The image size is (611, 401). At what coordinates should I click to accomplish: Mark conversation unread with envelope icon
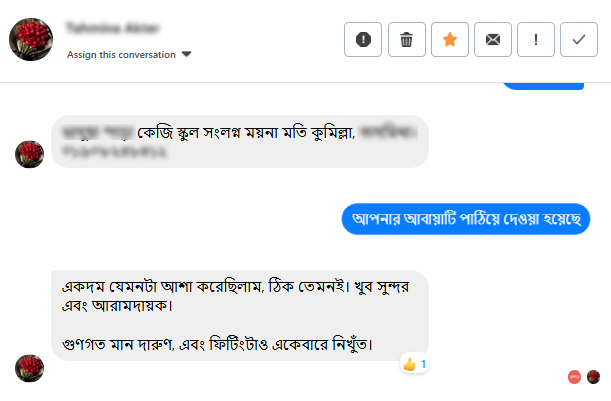click(492, 40)
